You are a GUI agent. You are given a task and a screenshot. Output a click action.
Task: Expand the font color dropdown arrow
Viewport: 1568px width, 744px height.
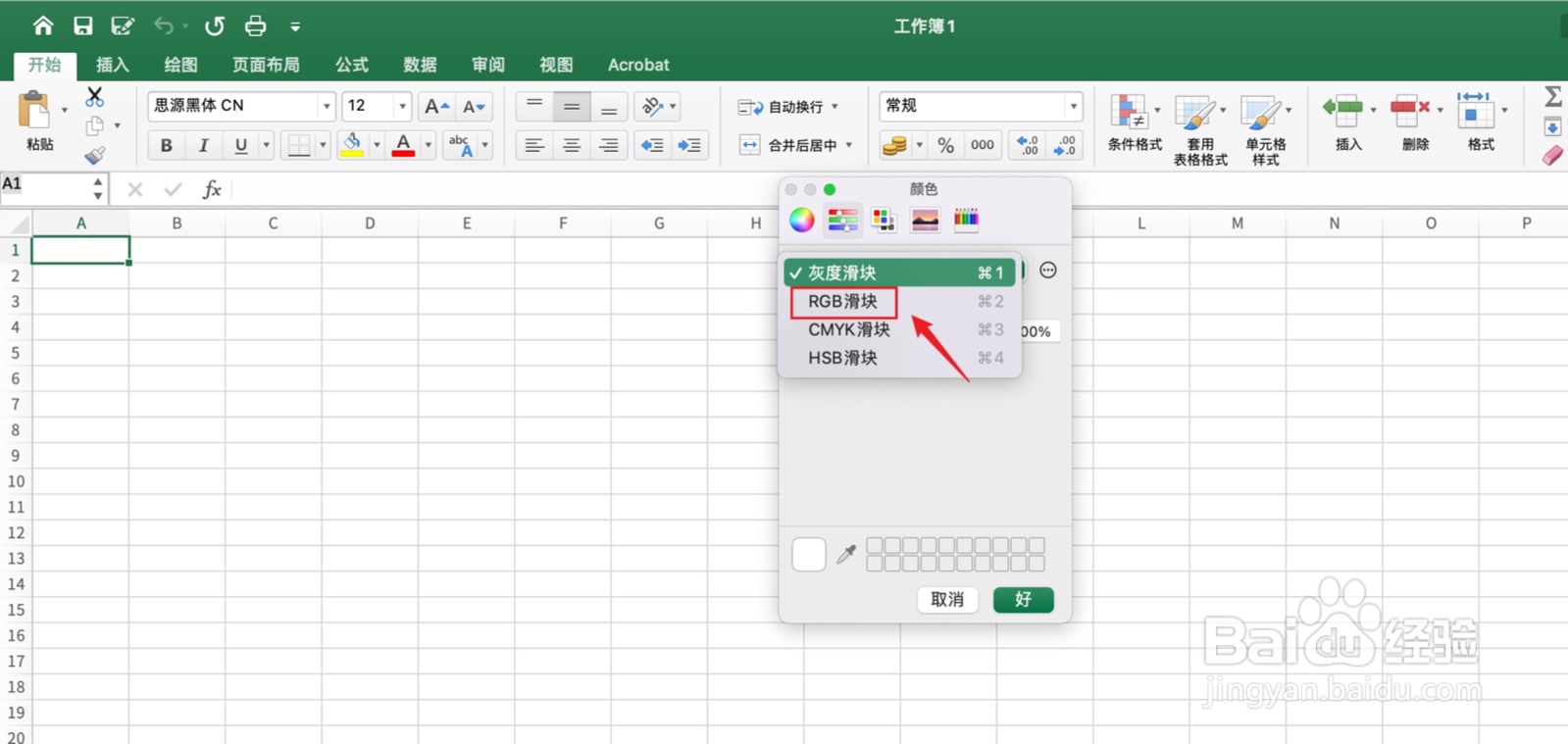coord(428,145)
